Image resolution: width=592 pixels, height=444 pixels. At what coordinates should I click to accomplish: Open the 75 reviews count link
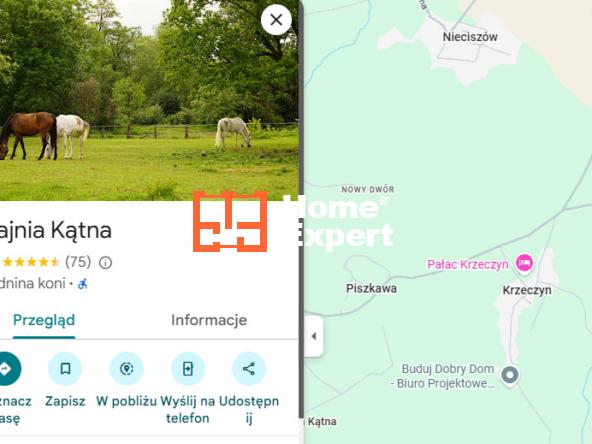pos(78,262)
